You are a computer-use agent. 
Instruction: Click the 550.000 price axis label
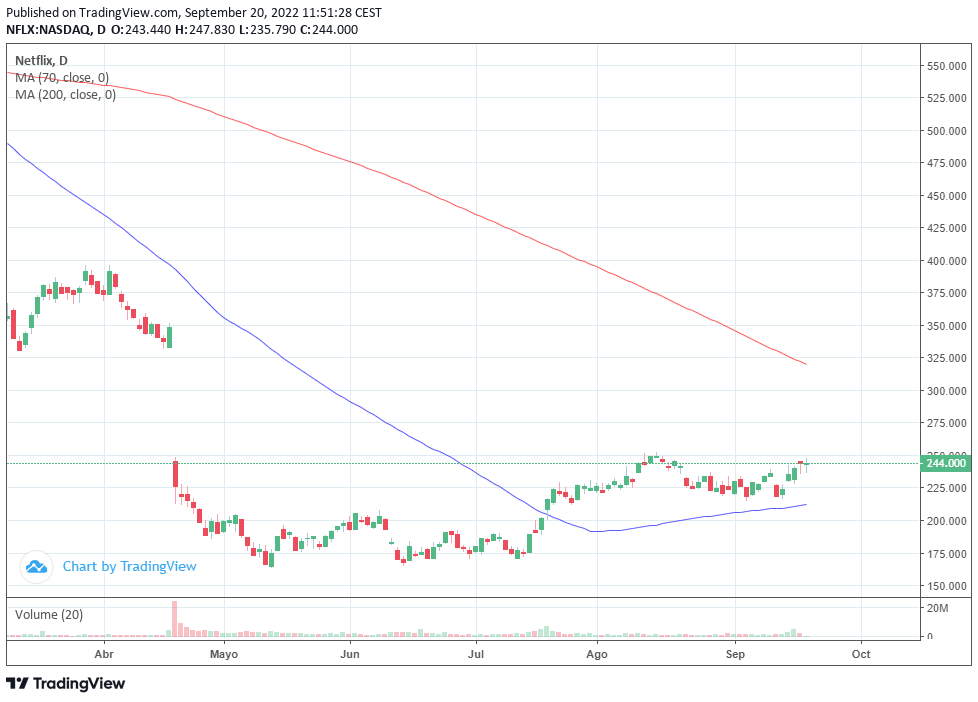click(946, 66)
